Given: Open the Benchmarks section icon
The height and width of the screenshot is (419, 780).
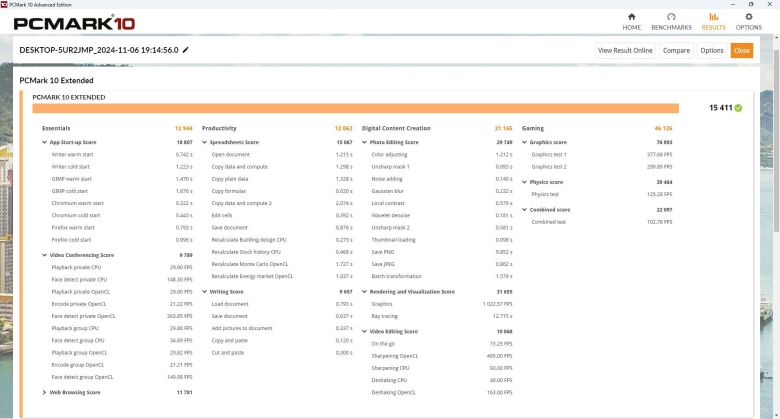Looking at the screenshot, I should point(671,20).
